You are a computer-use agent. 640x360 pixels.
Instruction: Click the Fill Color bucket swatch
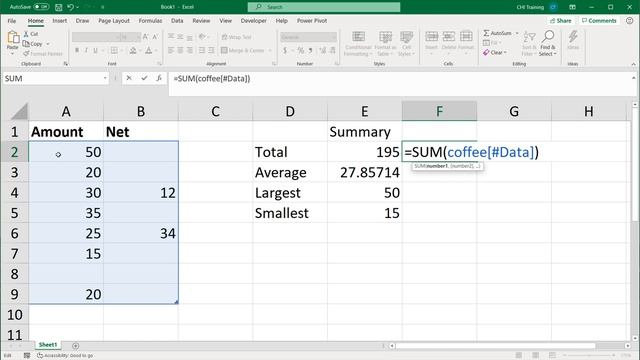[133, 50]
